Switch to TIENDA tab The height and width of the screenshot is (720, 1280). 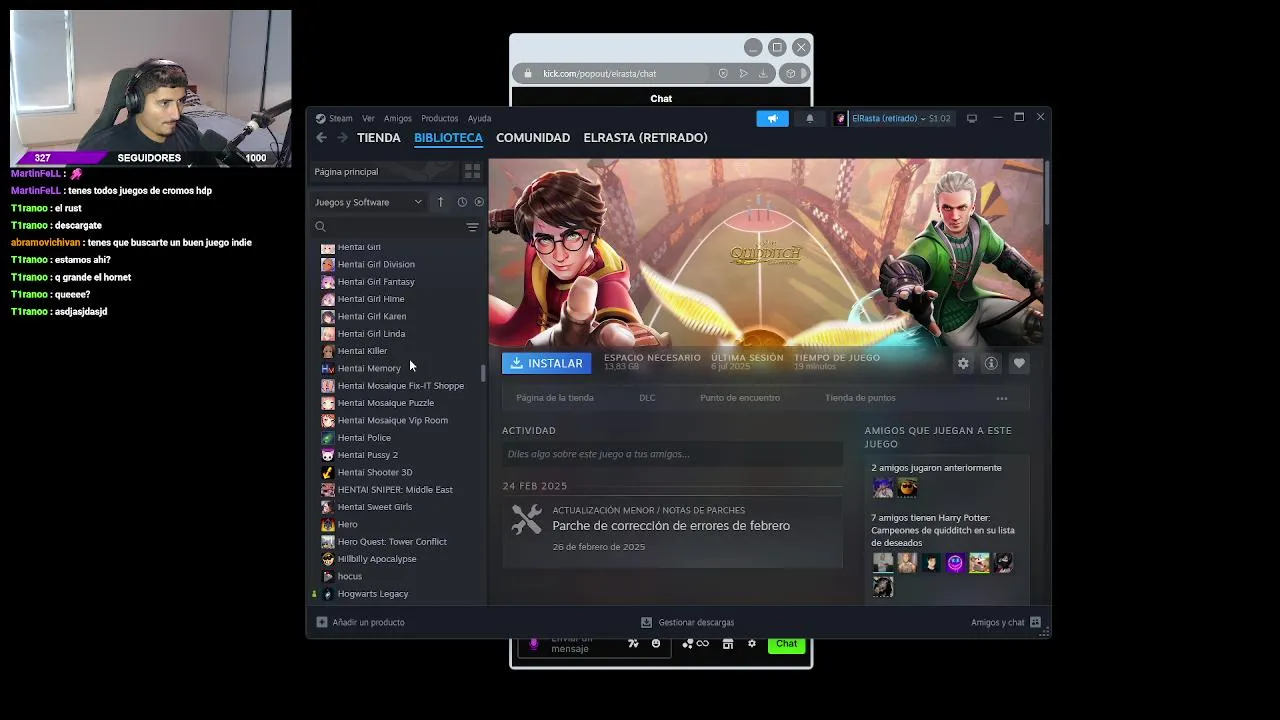(x=379, y=138)
